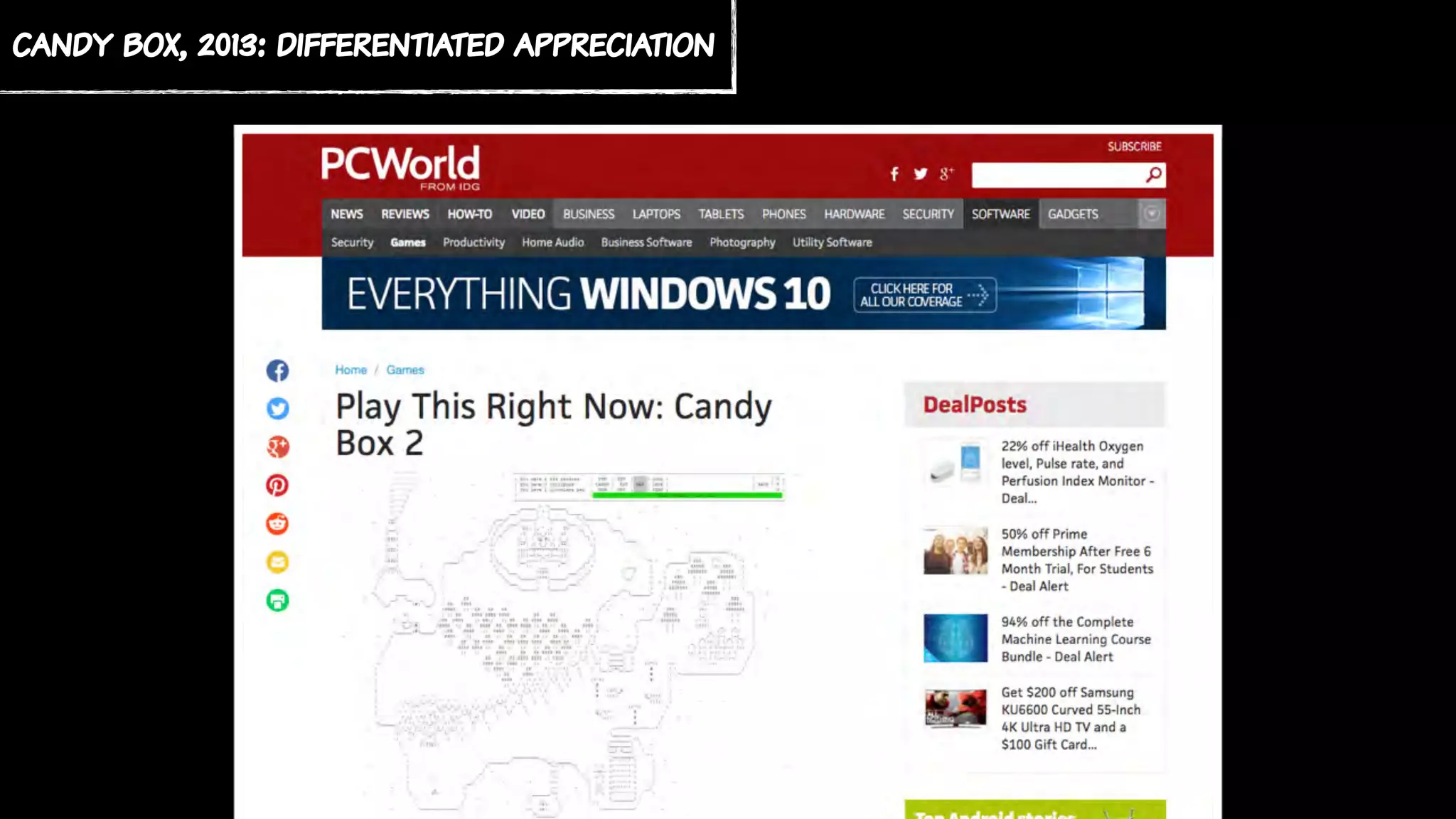Image resolution: width=1456 pixels, height=819 pixels.
Task: Open the REVIEWS menu item
Action: pyautogui.click(x=405, y=214)
